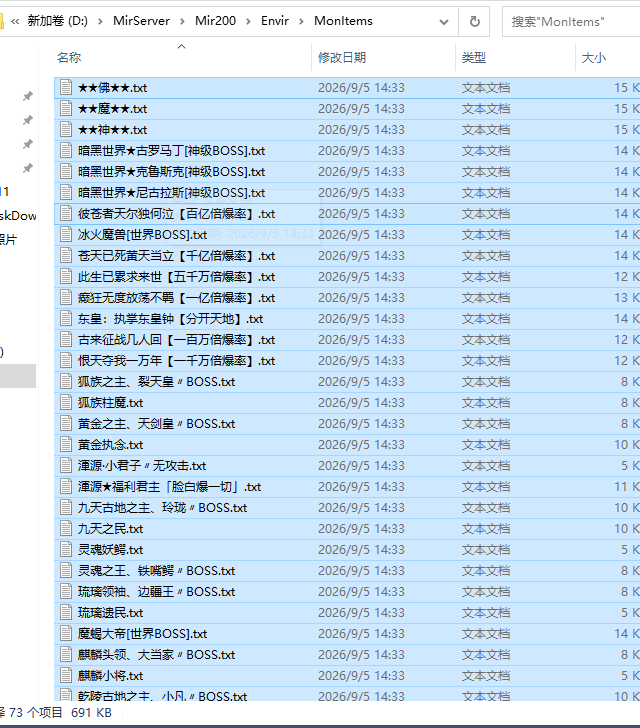Select file name 琉璃领袖、边疆王〃BOSS.txt
The height and width of the screenshot is (728, 640).
click(156, 592)
